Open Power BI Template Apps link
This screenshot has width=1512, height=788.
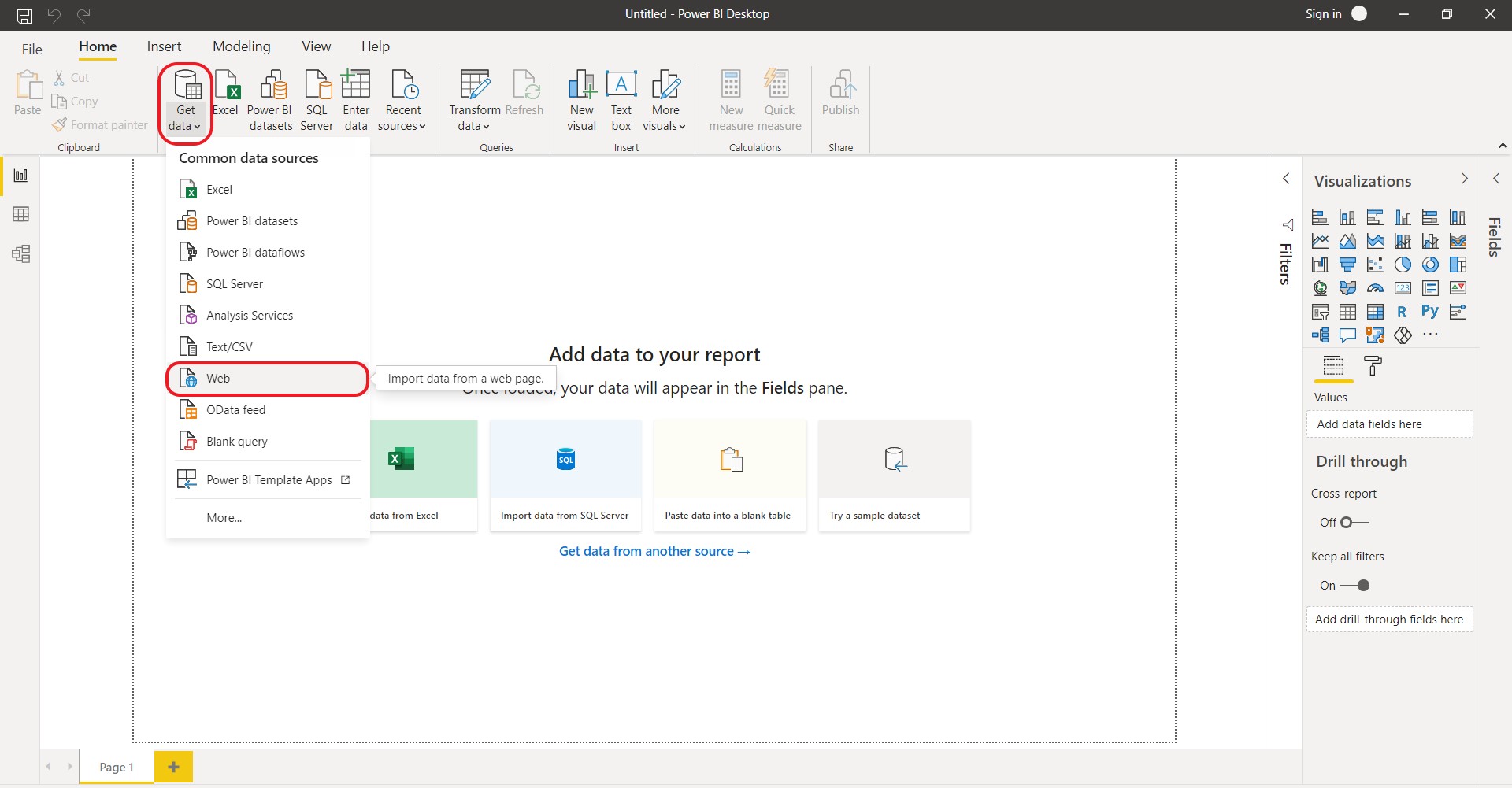(x=268, y=480)
